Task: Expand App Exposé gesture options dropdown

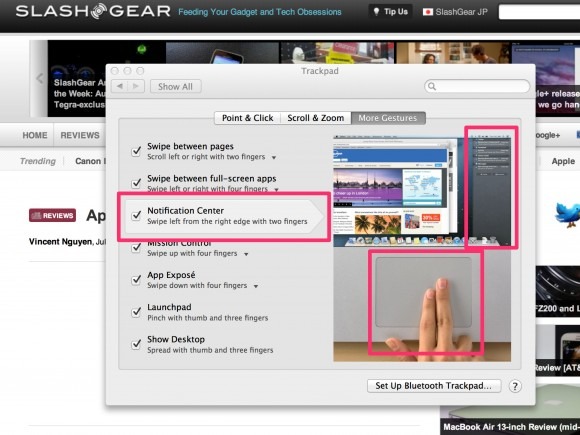Action: [x=256, y=286]
